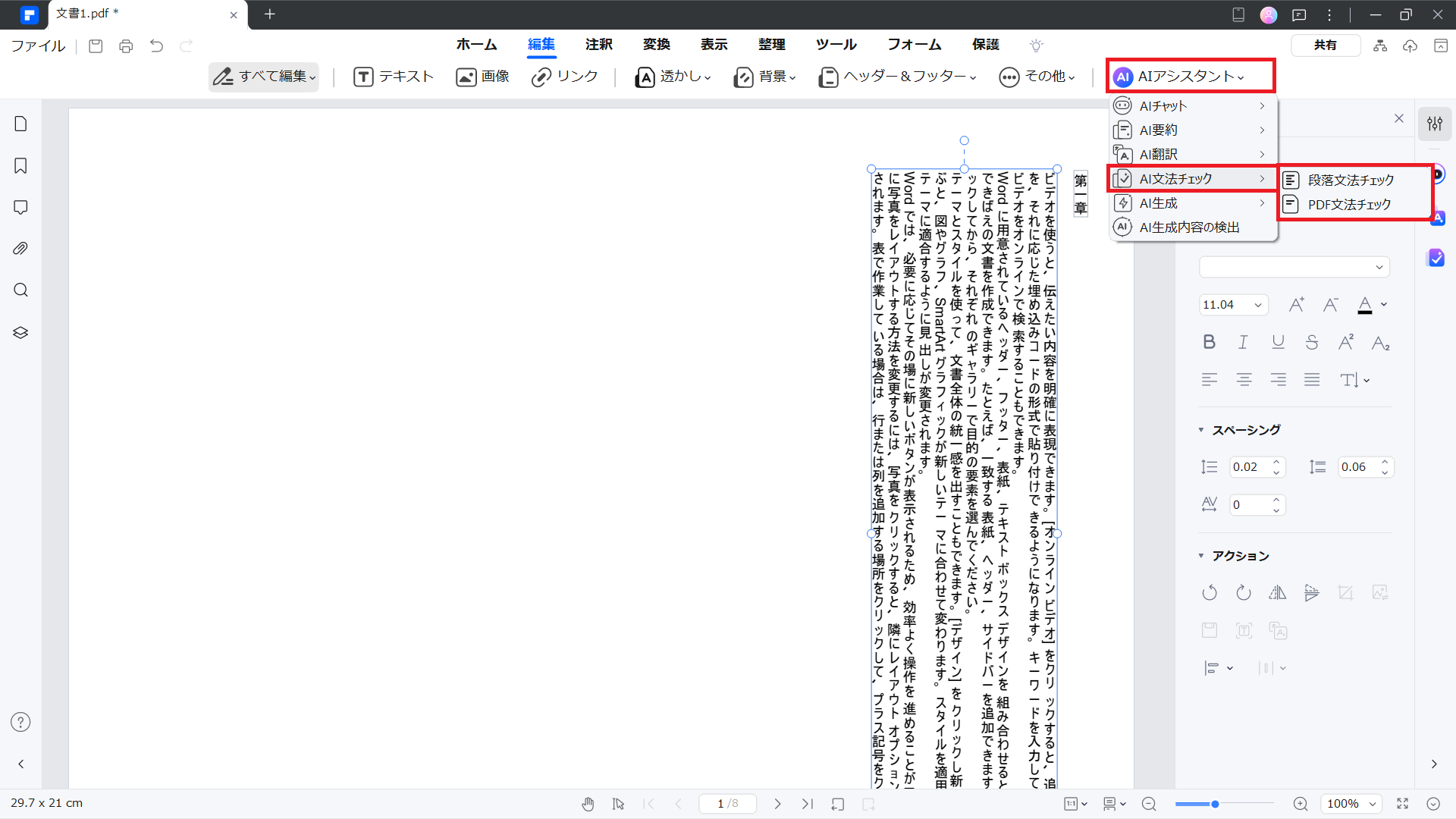Open the help icon

click(x=20, y=722)
